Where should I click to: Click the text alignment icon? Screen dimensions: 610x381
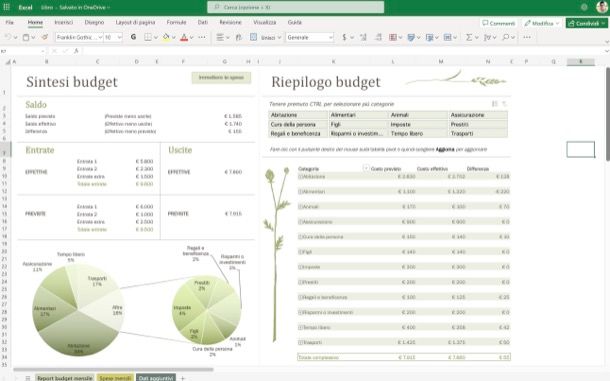(220, 37)
